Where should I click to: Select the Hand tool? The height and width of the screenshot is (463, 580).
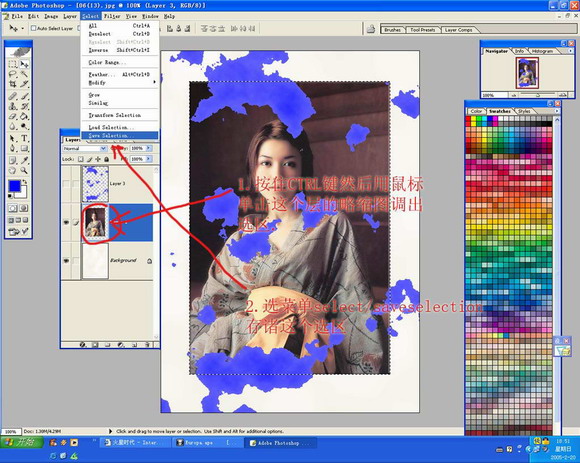pos(12,170)
